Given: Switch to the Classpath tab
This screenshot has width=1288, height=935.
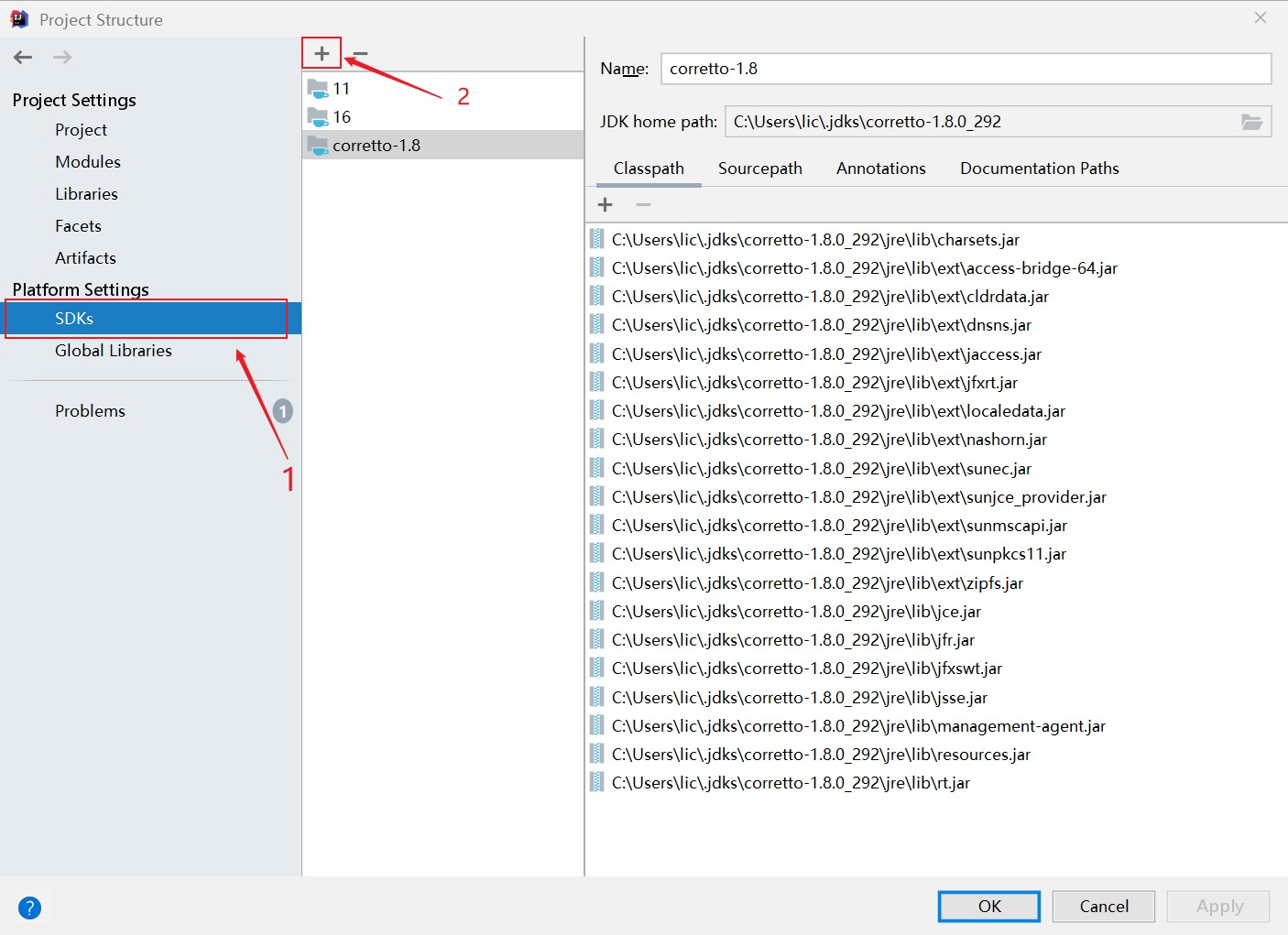Looking at the screenshot, I should click(649, 169).
